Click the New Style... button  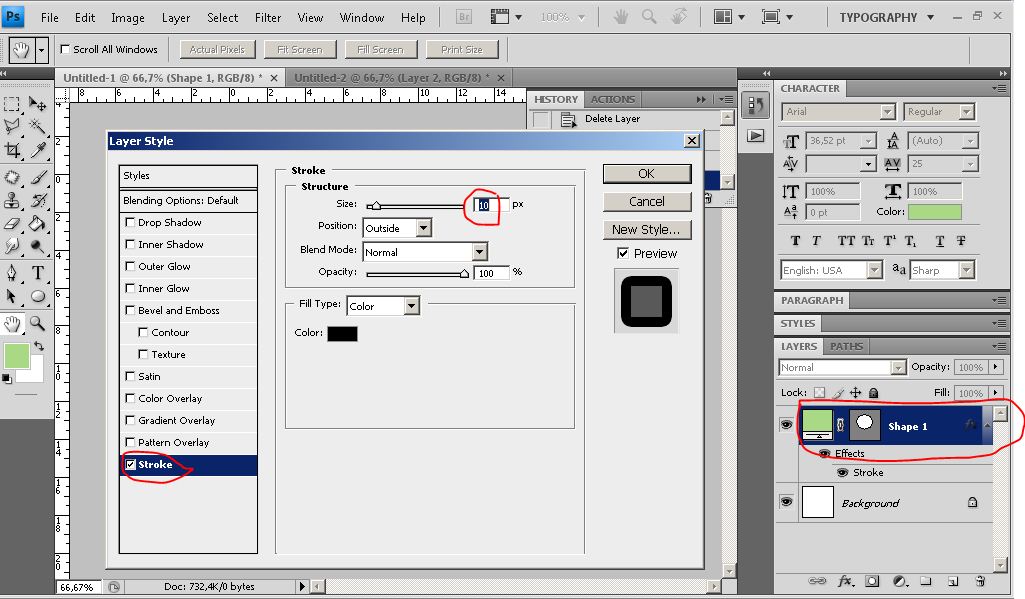[x=647, y=230]
